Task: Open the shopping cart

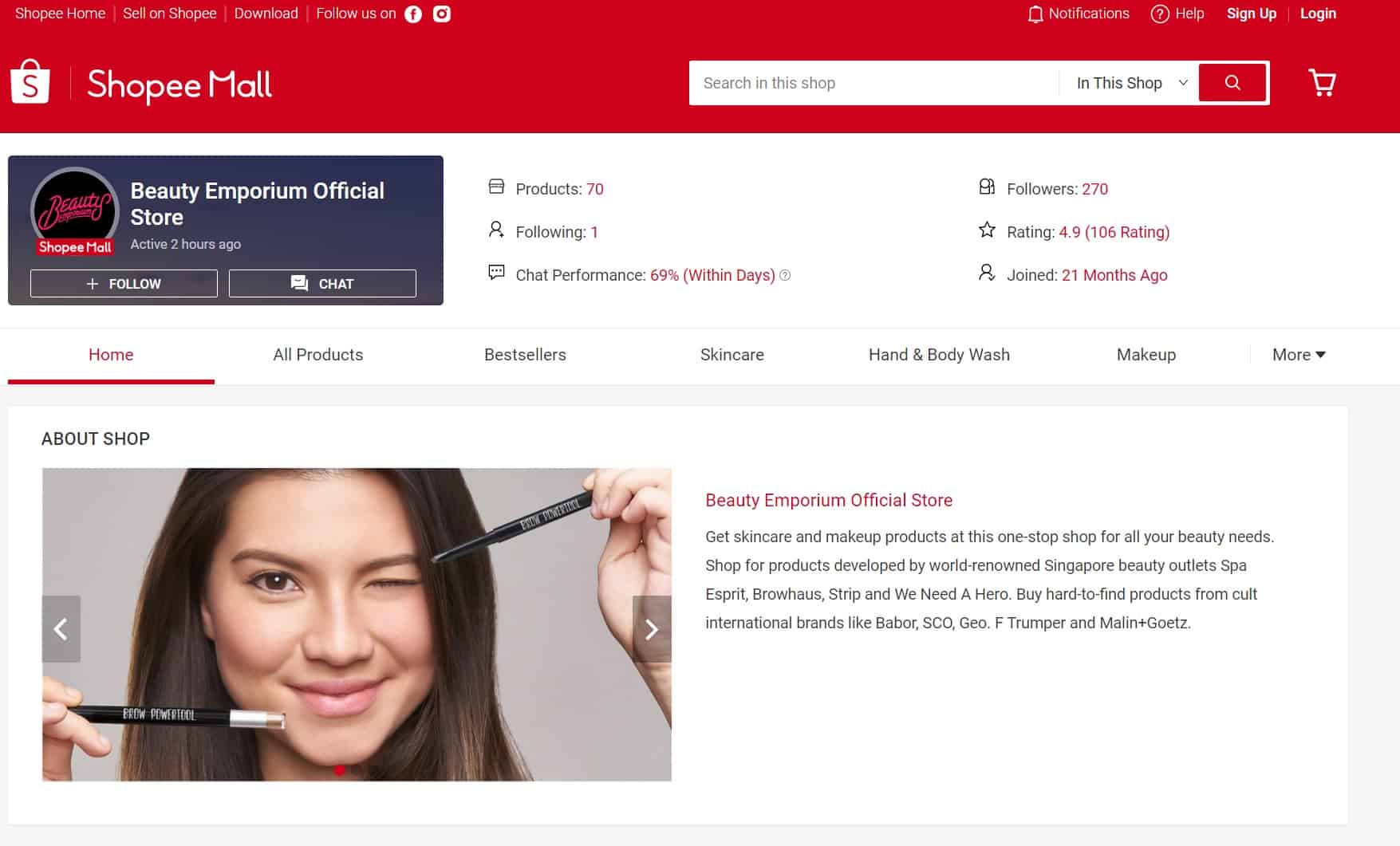Action: click(x=1323, y=82)
